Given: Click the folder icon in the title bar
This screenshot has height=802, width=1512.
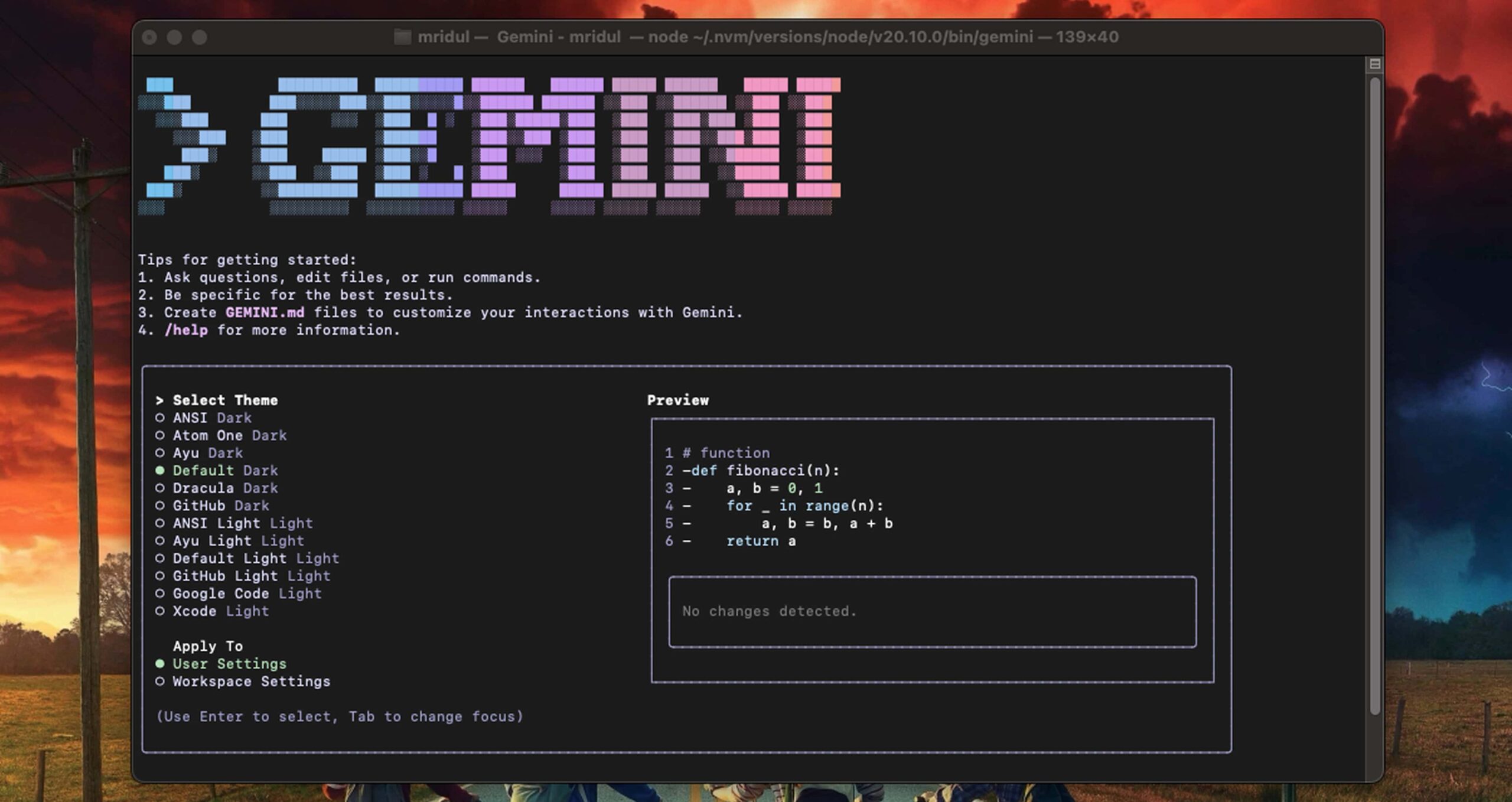Looking at the screenshot, I should (402, 37).
